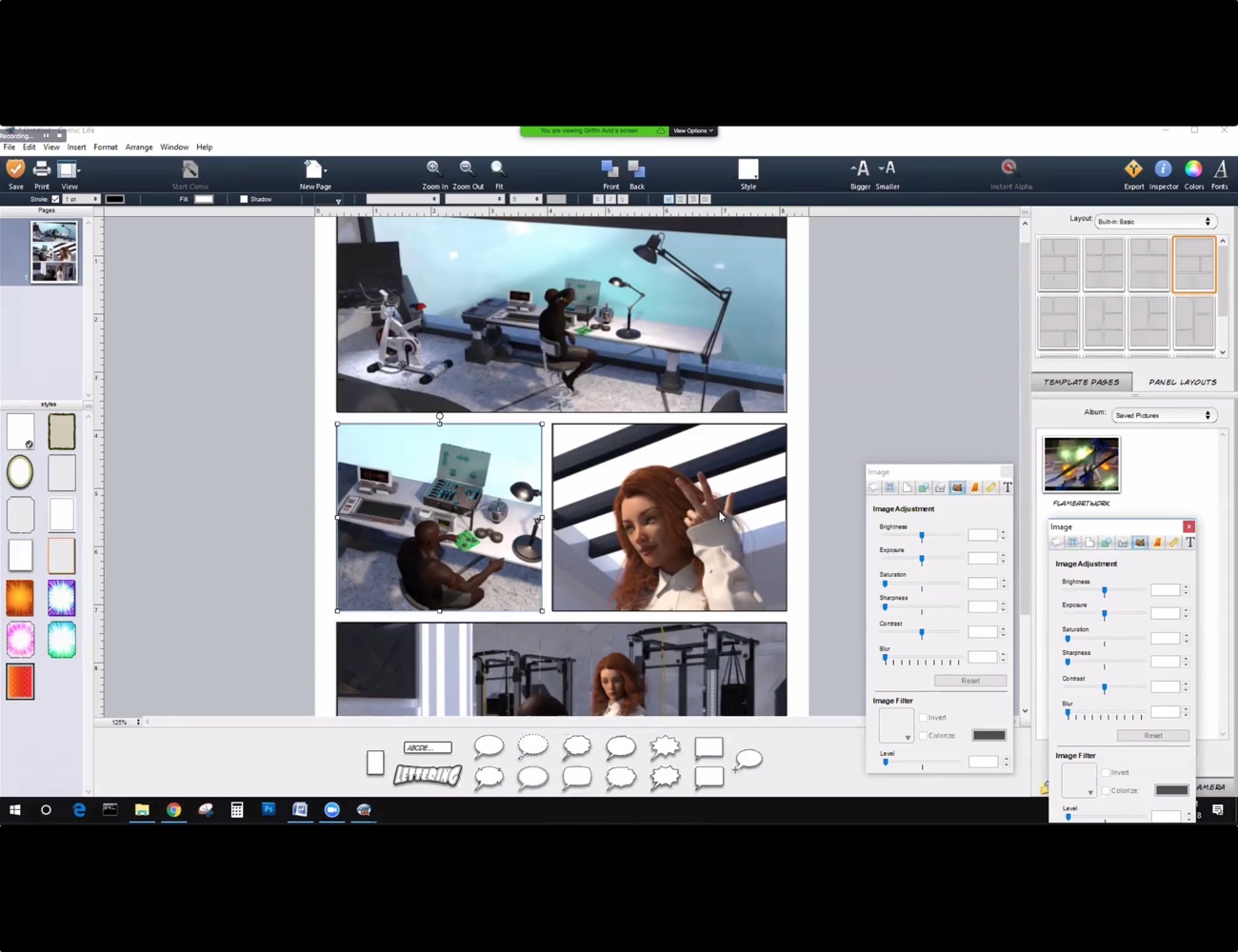This screenshot has height=952, width=1238.
Task: Switch to the Panel Layouts tab
Action: (1183, 382)
